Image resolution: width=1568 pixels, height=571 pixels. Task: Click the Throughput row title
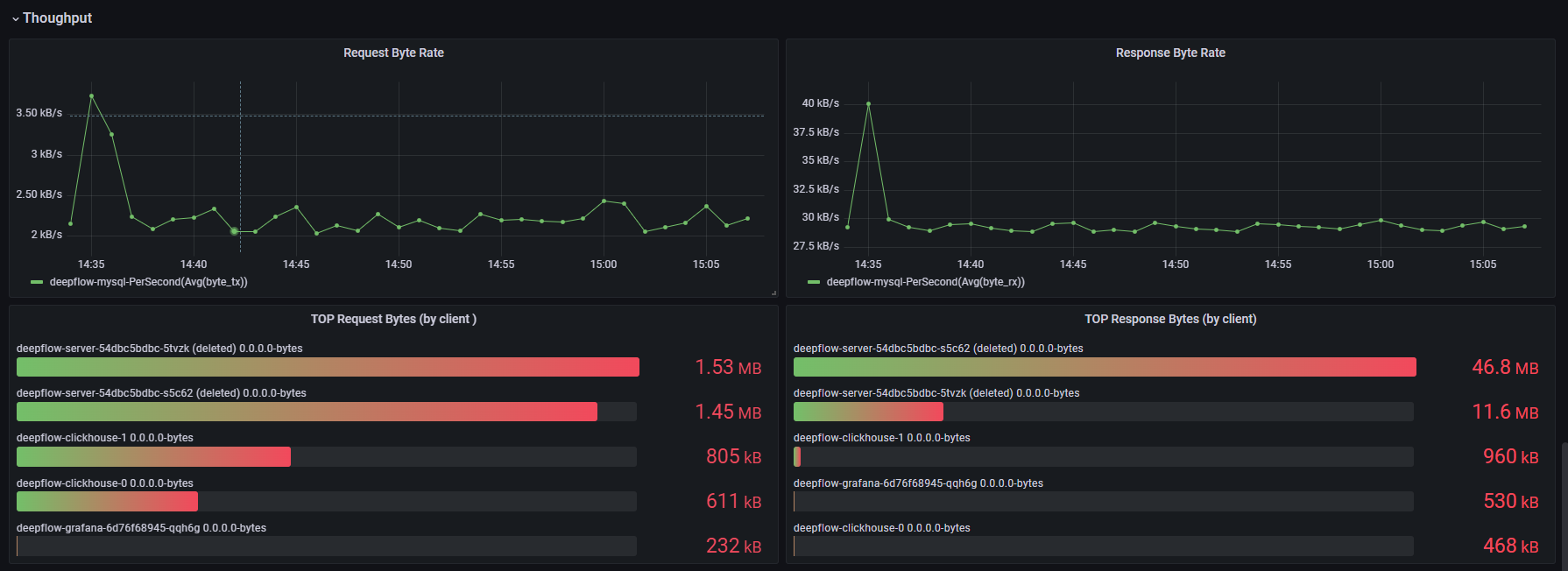pyautogui.click(x=57, y=18)
